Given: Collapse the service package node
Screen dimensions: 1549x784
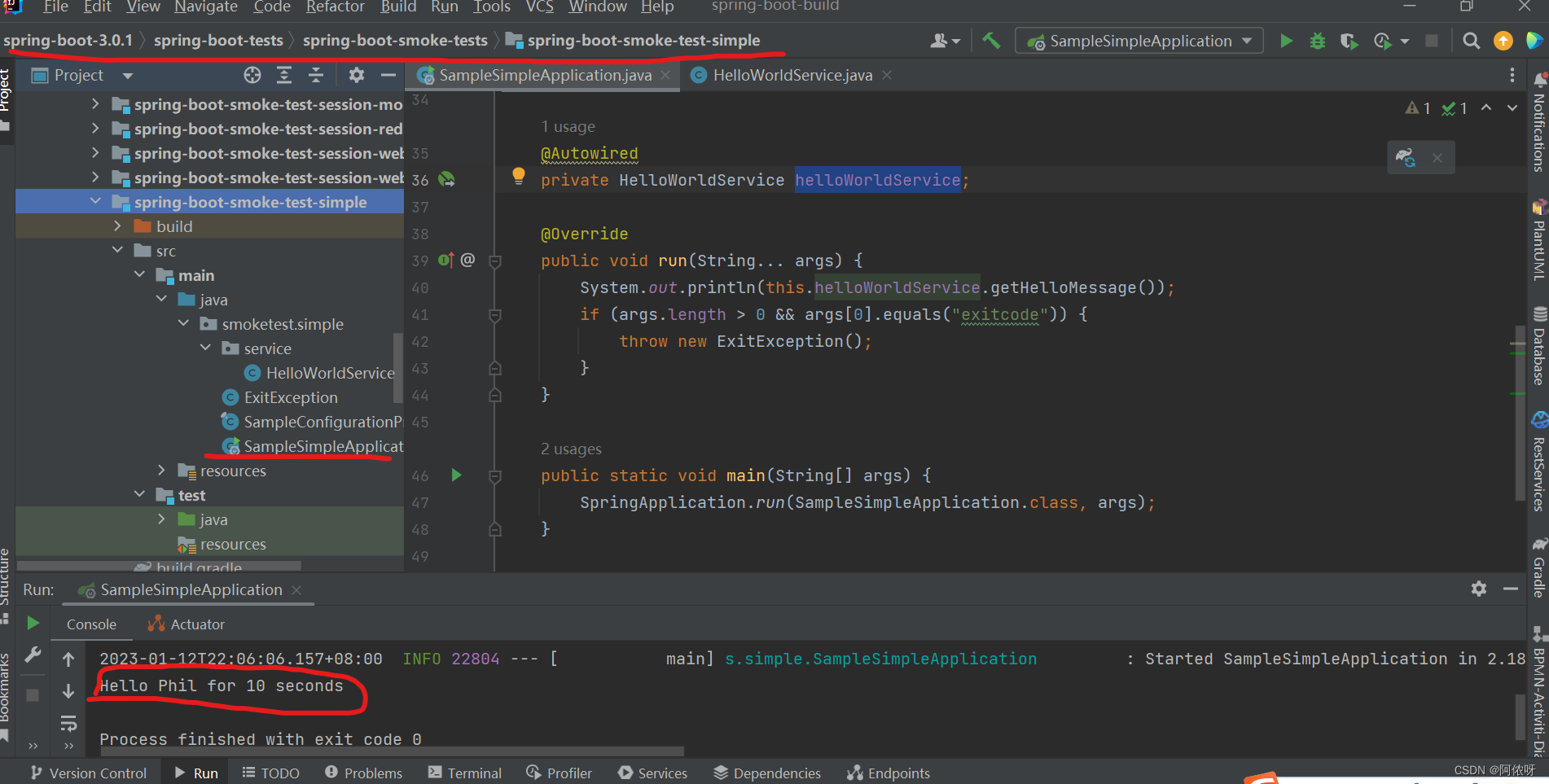Looking at the screenshot, I should pyautogui.click(x=206, y=348).
